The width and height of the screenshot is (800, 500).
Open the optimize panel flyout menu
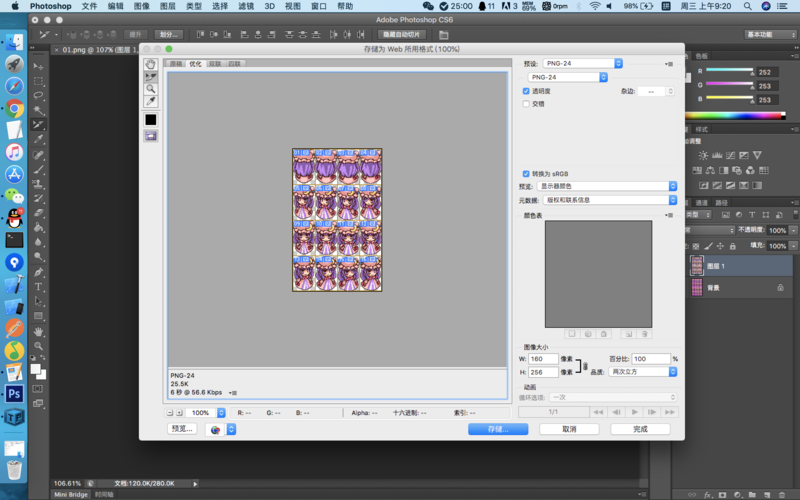(x=669, y=64)
